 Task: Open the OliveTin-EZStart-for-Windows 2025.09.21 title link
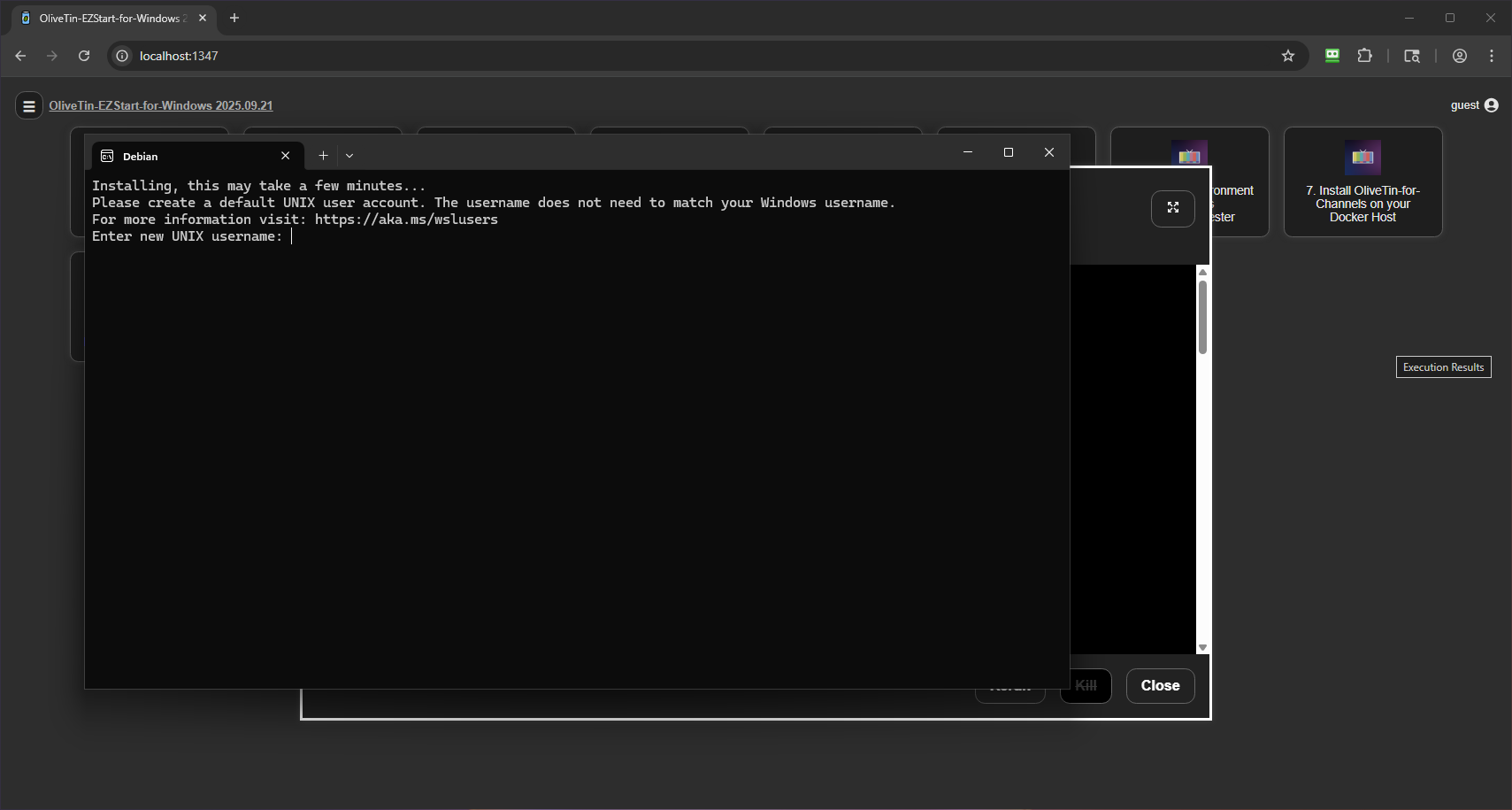[160, 105]
